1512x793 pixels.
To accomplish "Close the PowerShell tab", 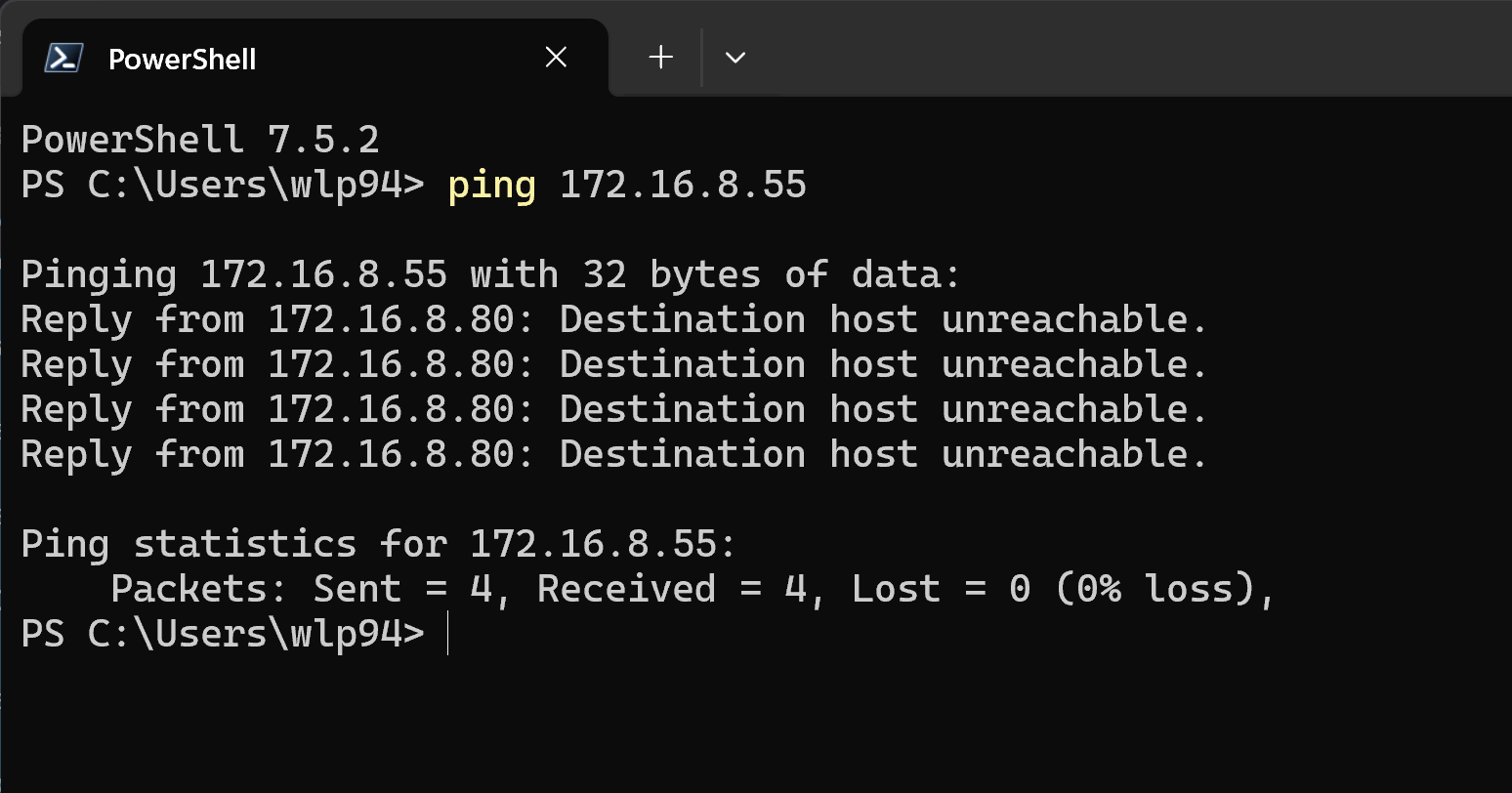I will point(556,58).
